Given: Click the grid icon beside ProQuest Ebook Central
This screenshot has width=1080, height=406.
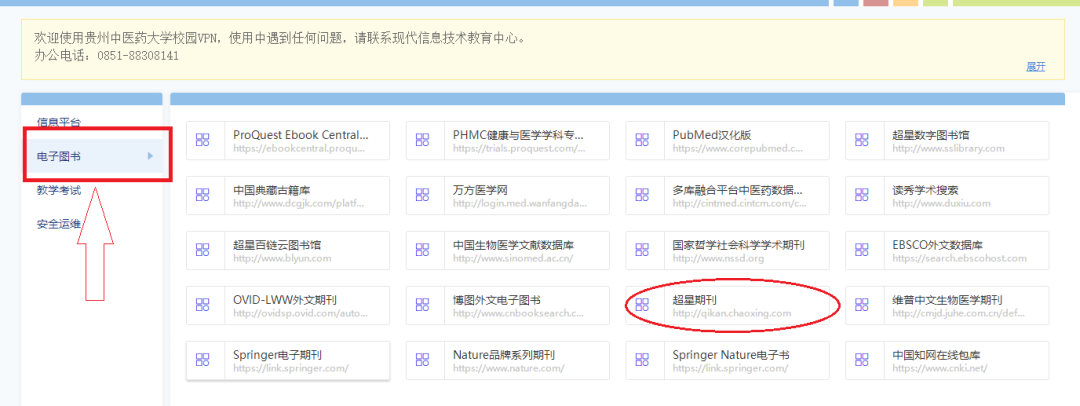Looking at the screenshot, I should coord(202,140).
